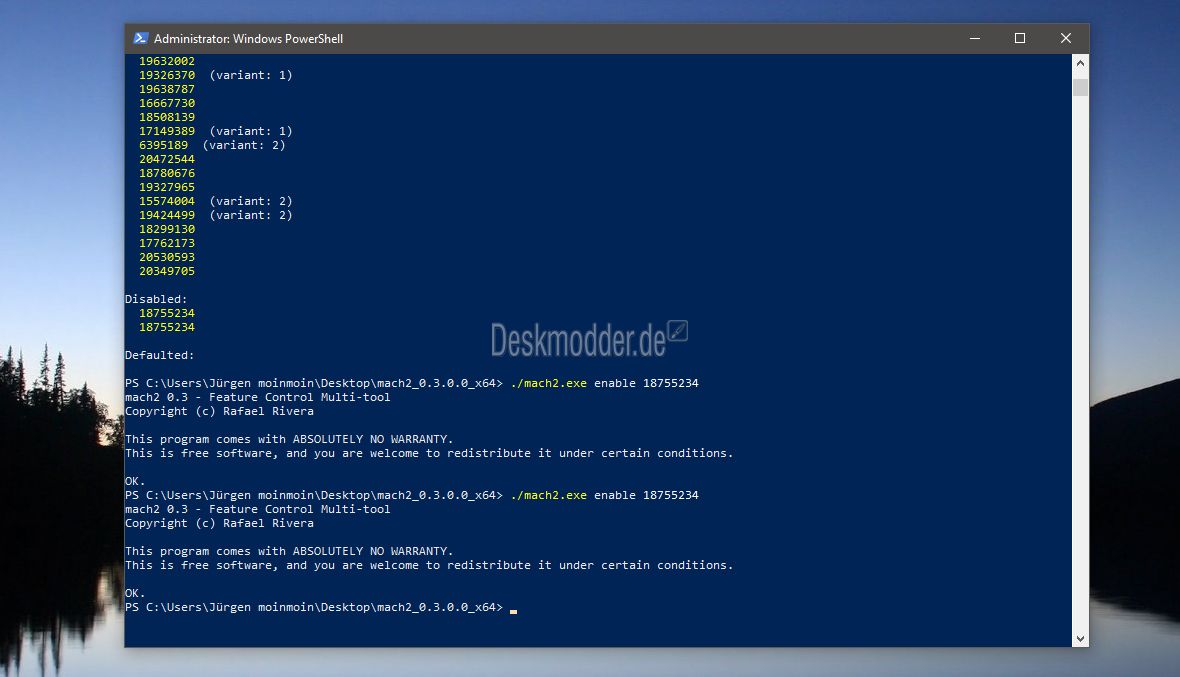Click the Disabled: heading
1180x677 pixels.
click(x=156, y=299)
